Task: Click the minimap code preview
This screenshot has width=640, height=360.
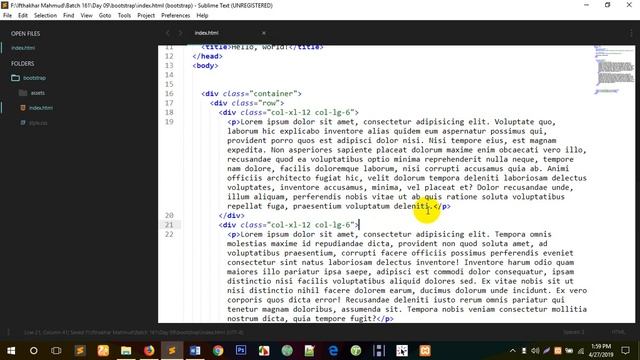Action: click(x=613, y=69)
